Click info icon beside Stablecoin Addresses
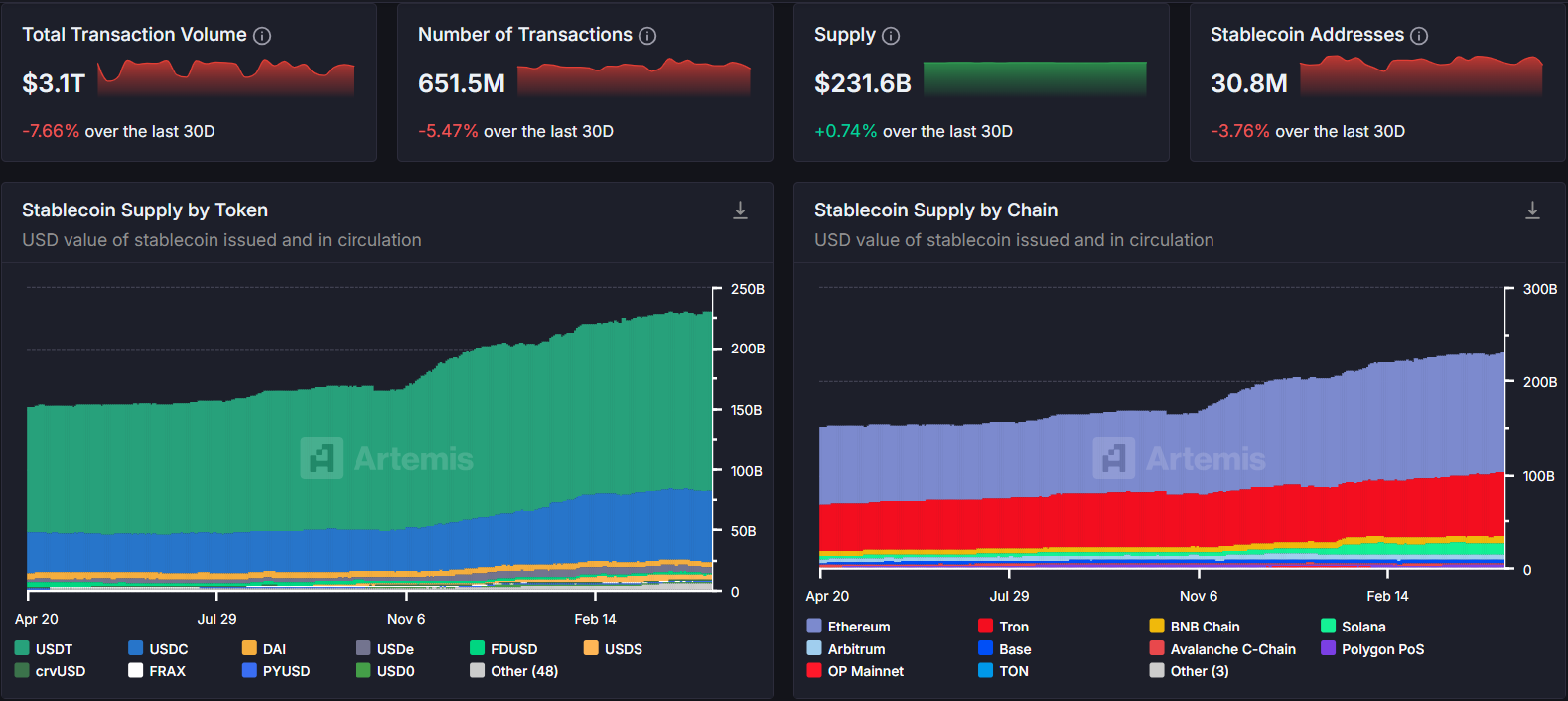 pyautogui.click(x=1419, y=36)
